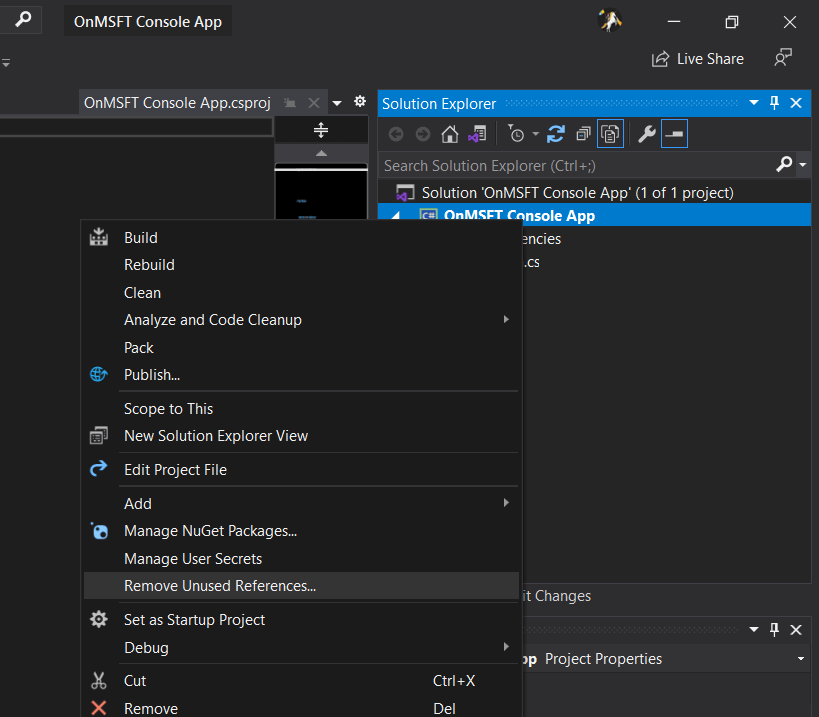The width and height of the screenshot is (819, 717).
Task: Open Analyze and Code Cleanup submenu
Action: (301, 320)
